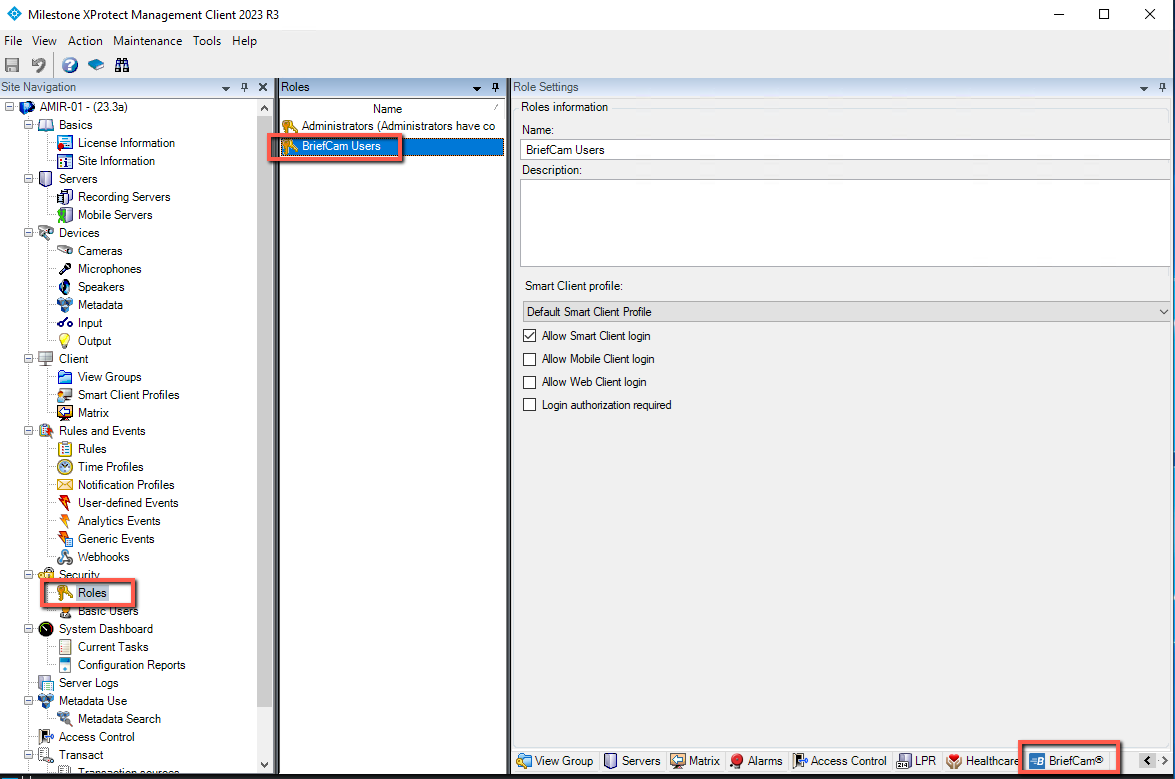Click the Matrix icon in tree

pos(65,413)
